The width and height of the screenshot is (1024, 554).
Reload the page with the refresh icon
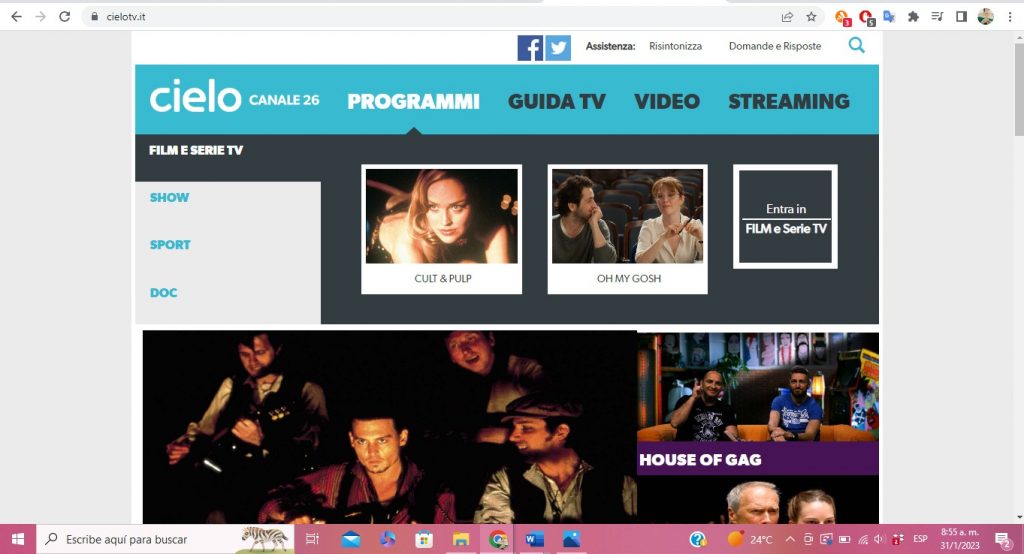click(x=65, y=16)
